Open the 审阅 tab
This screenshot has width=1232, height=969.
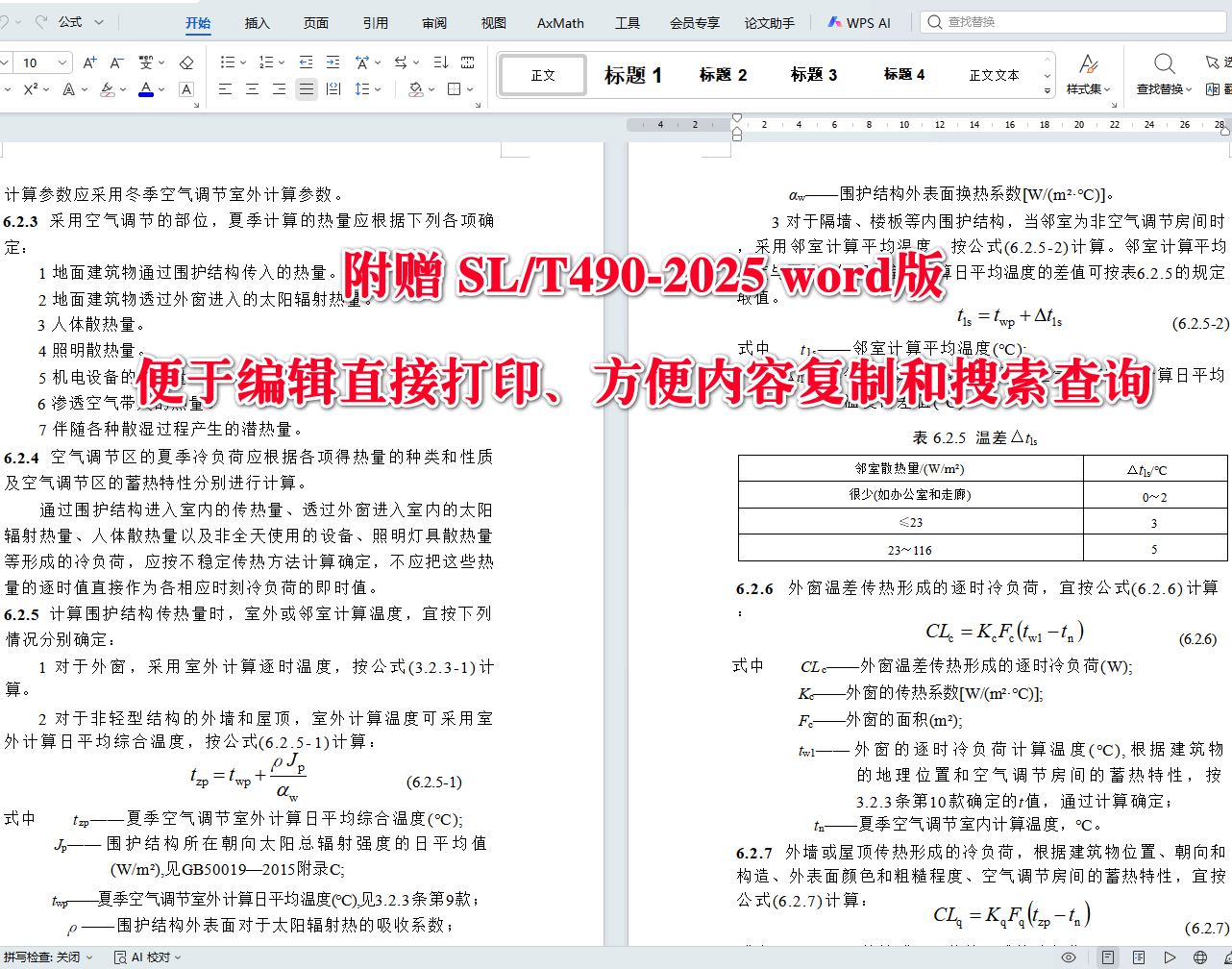click(x=434, y=23)
